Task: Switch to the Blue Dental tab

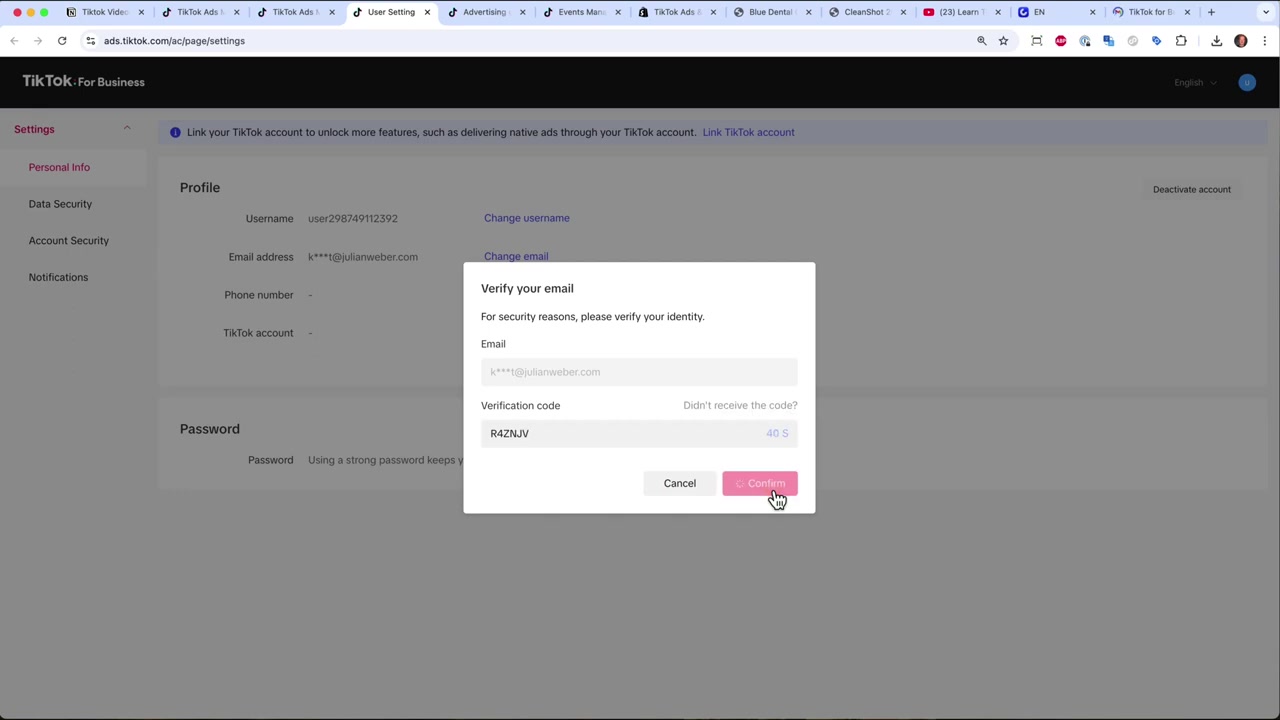Action: [771, 12]
